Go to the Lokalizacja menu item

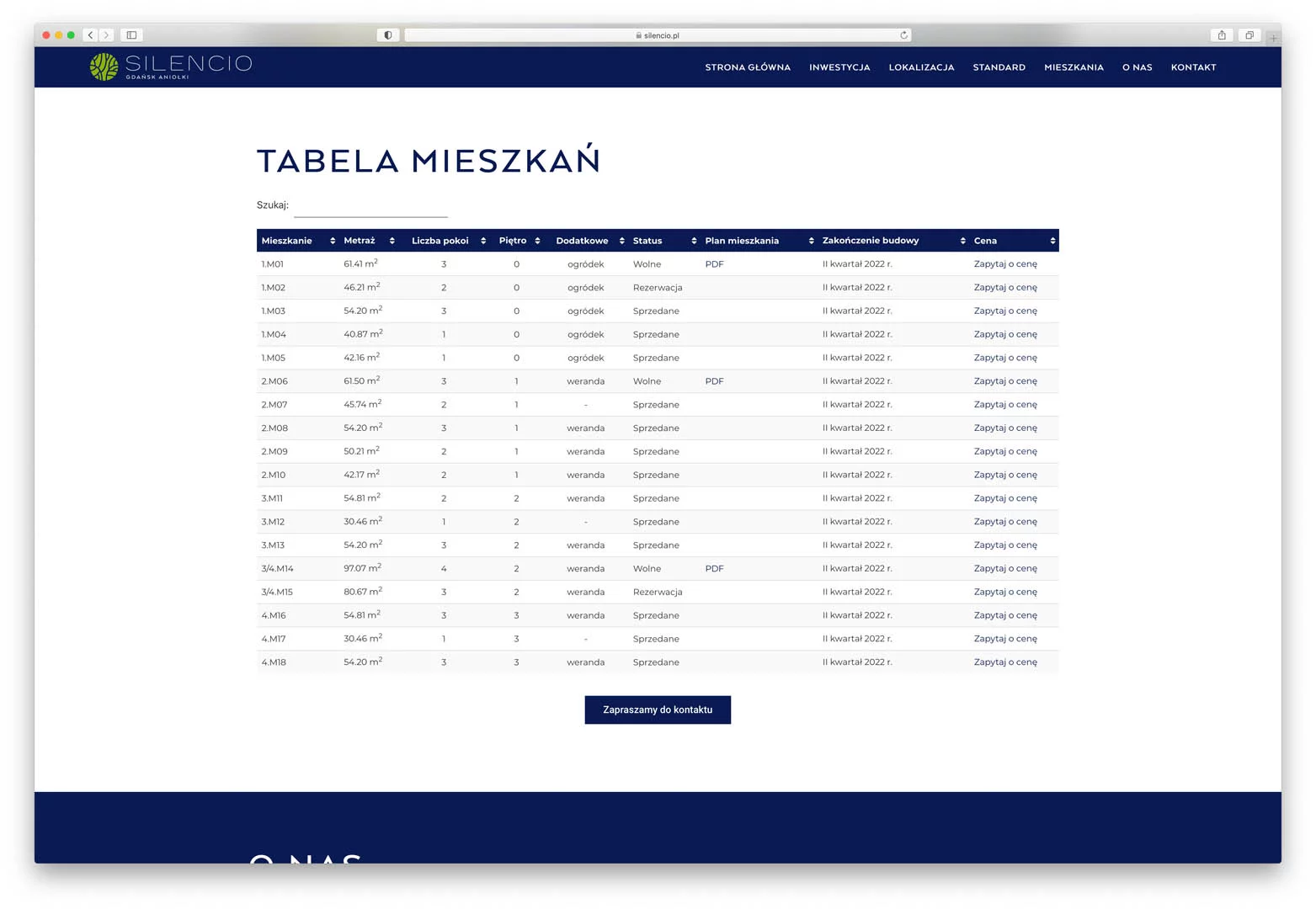click(921, 67)
